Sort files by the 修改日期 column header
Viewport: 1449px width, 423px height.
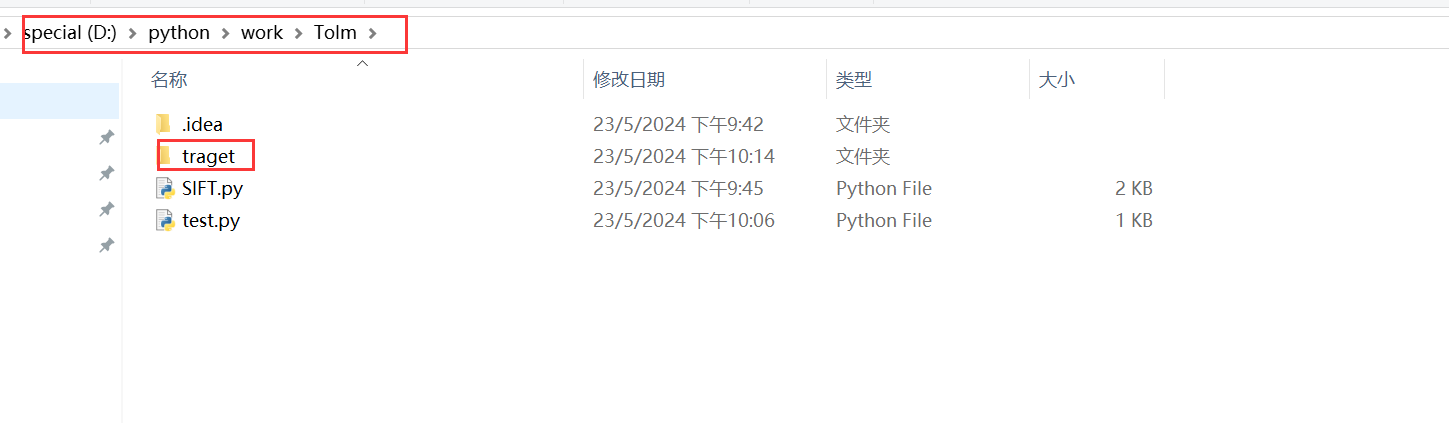[x=629, y=80]
